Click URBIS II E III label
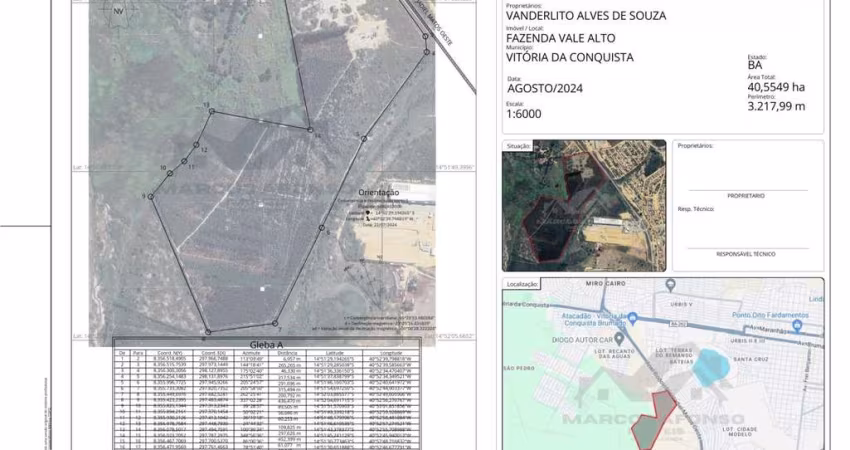 tap(747, 341)
